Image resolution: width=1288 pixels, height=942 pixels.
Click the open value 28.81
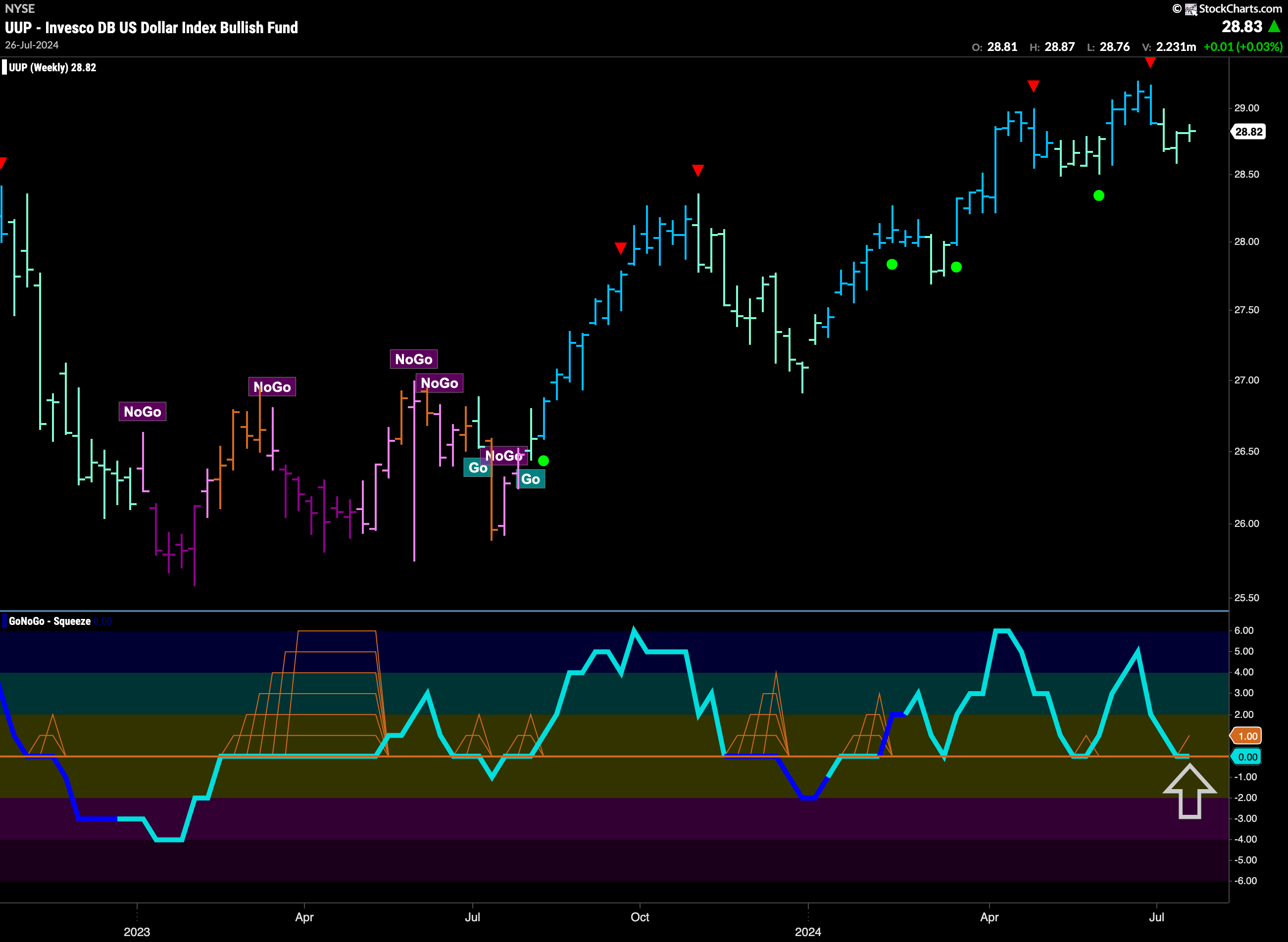[x=1002, y=47]
